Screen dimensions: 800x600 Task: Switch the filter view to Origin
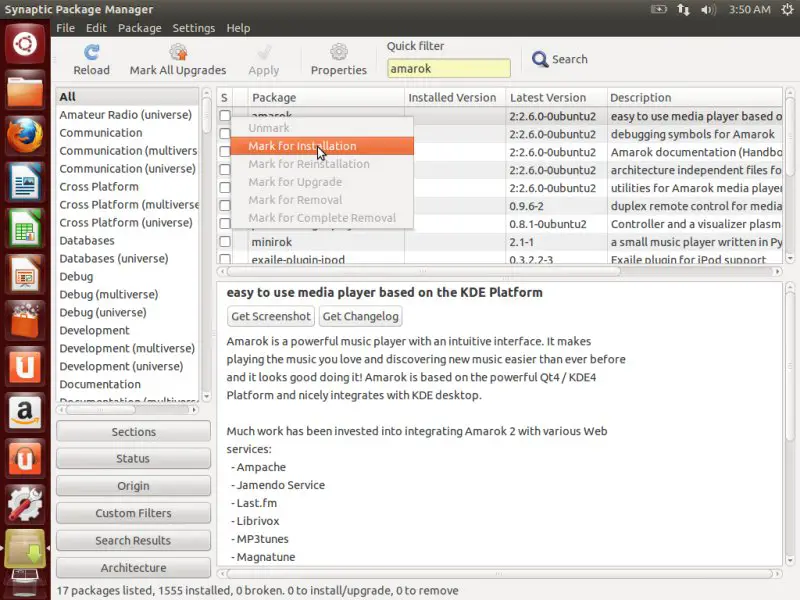(133, 486)
